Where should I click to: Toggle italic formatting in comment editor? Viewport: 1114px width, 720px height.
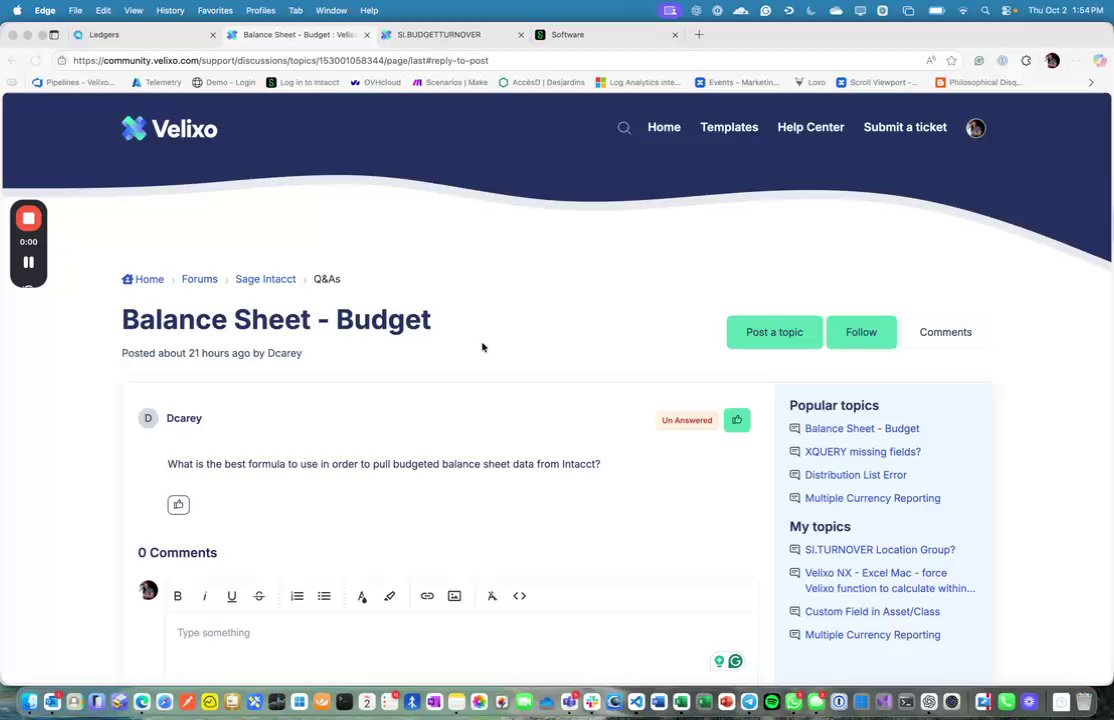tap(205, 596)
